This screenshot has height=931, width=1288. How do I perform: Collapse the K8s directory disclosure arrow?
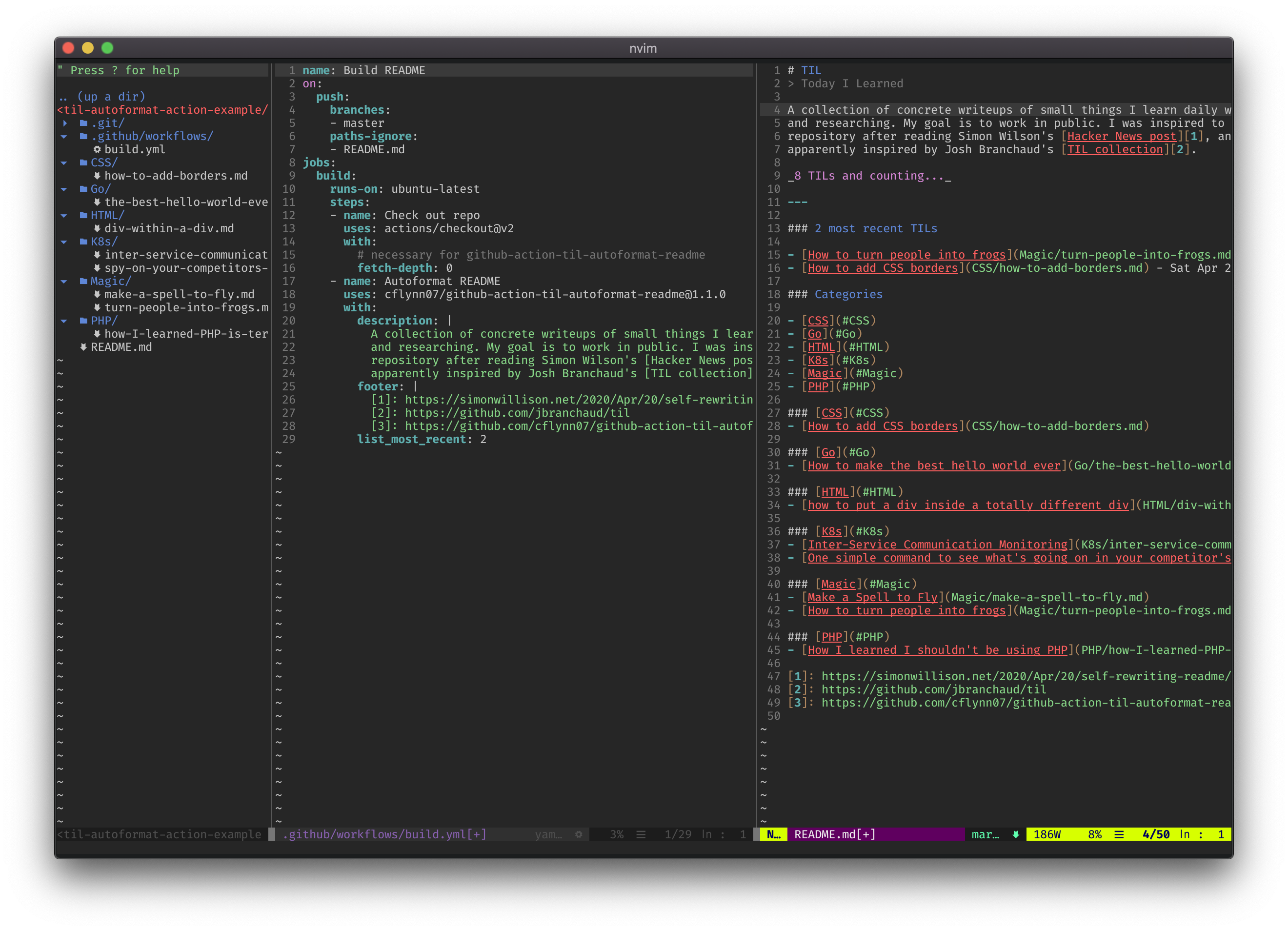tap(64, 242)
